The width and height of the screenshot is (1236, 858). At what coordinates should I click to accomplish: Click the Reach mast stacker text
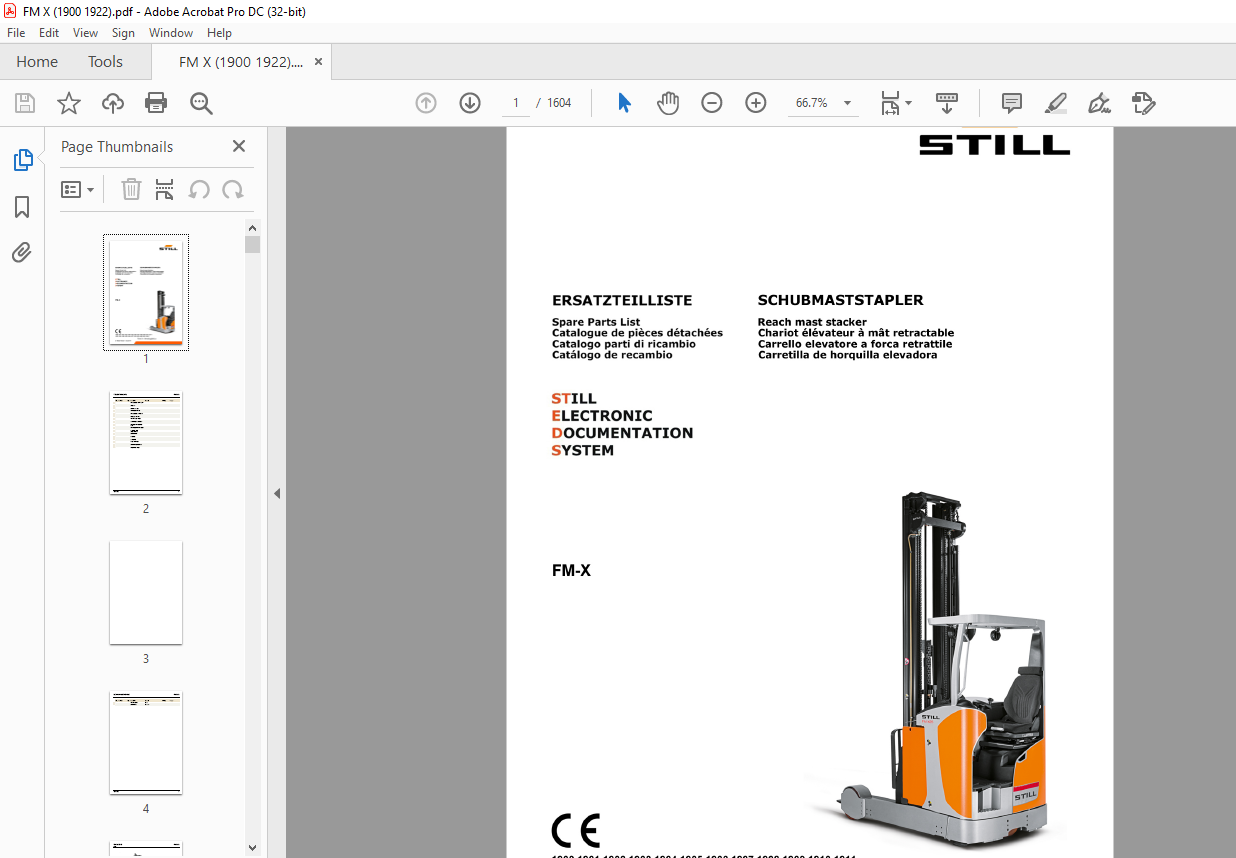(812, 322)
